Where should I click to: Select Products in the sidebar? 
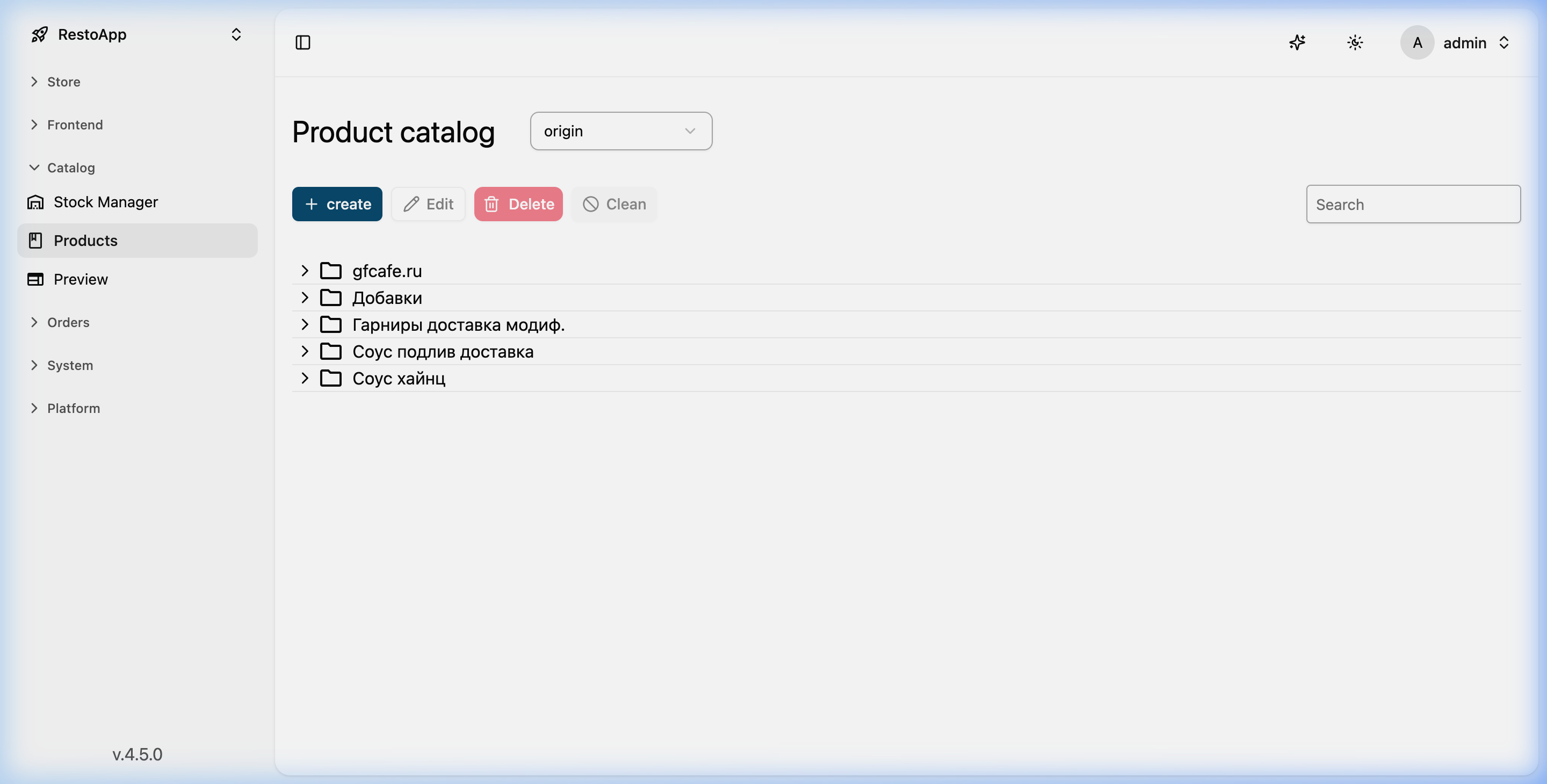(x=85, y=241)
